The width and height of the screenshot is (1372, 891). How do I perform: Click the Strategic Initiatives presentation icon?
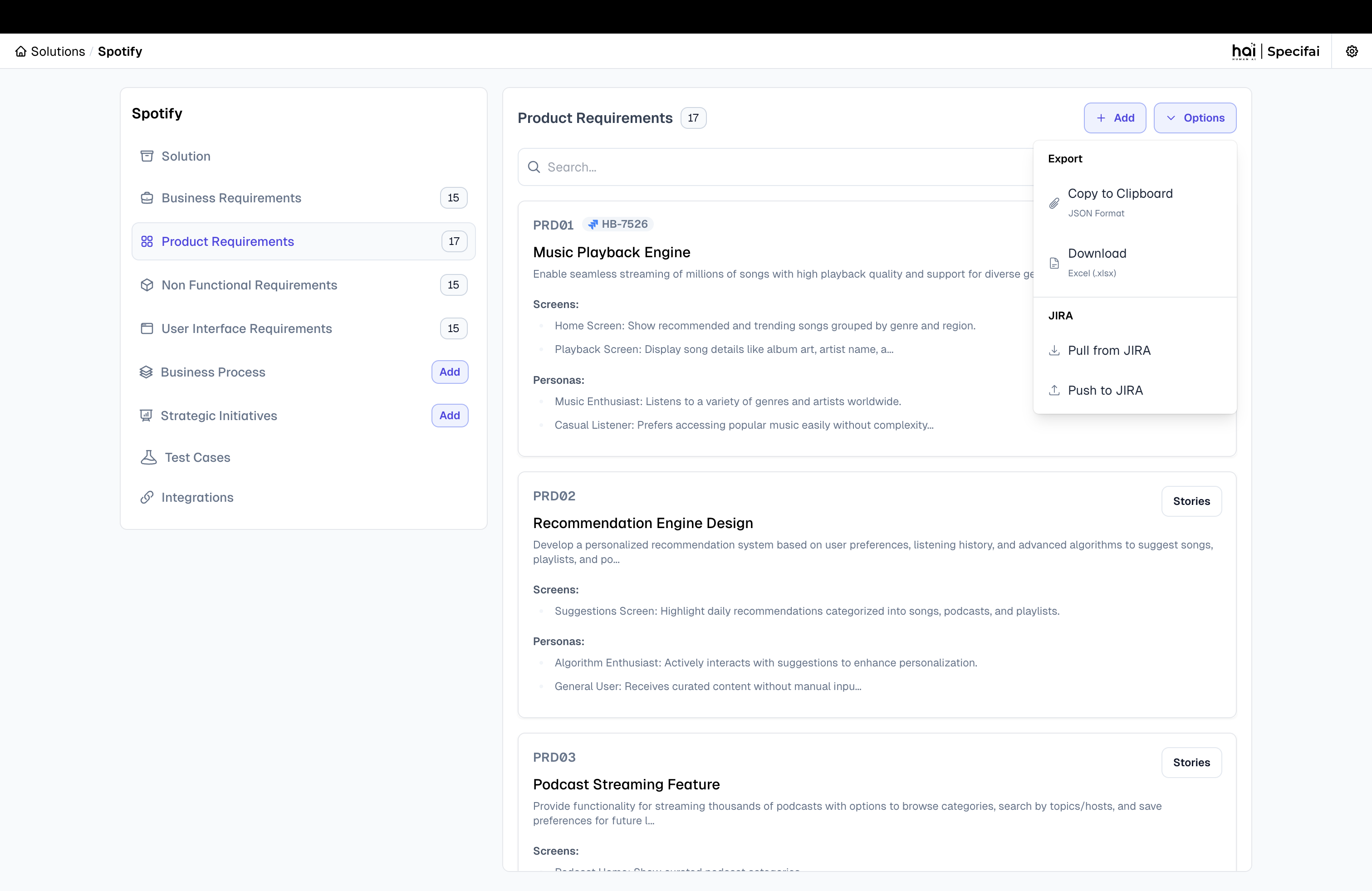pyautogui.click(x=146, y=416)
